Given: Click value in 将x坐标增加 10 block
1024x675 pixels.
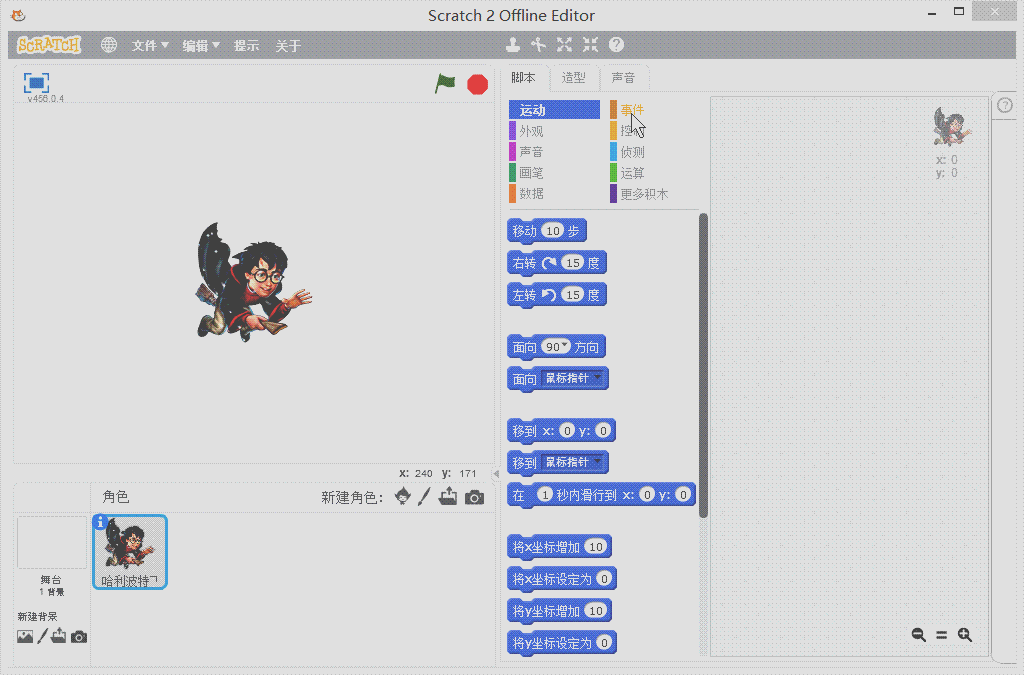Looking at the screenshot, I should [596, 546].
